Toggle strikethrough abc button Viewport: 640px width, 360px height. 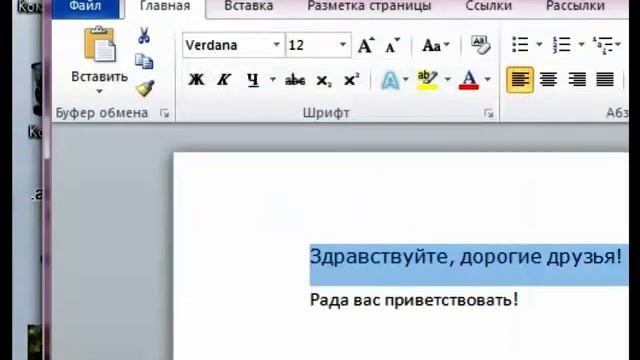point(295,80)
